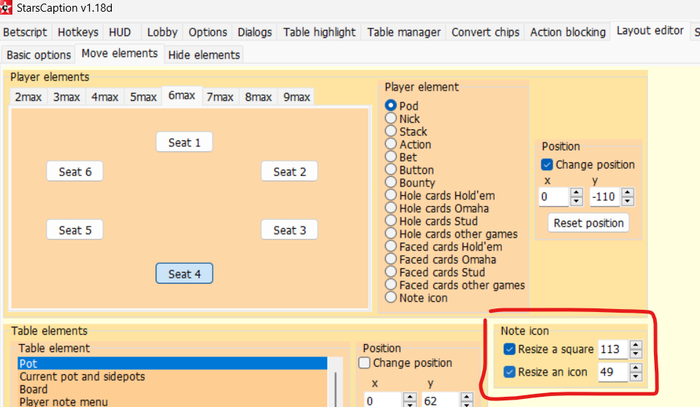Select the Layout editor tab
This screenshot has height=407, width=700.
(650, 30)
